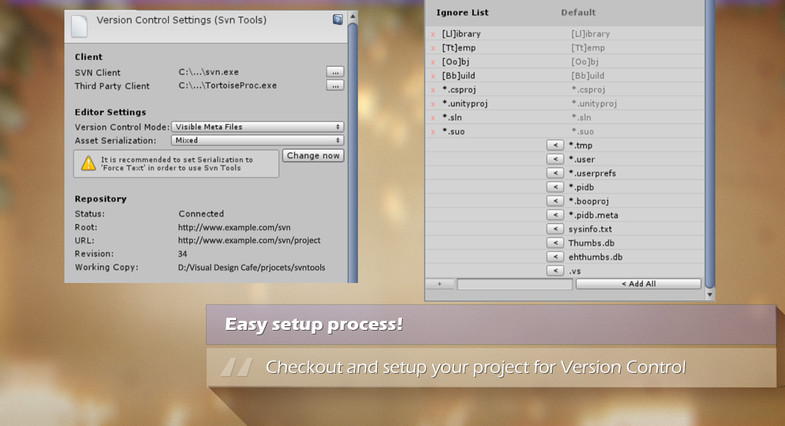Click the custom ignore pattern input field
The width and height of the screenshot is (785, 426).
515,284
